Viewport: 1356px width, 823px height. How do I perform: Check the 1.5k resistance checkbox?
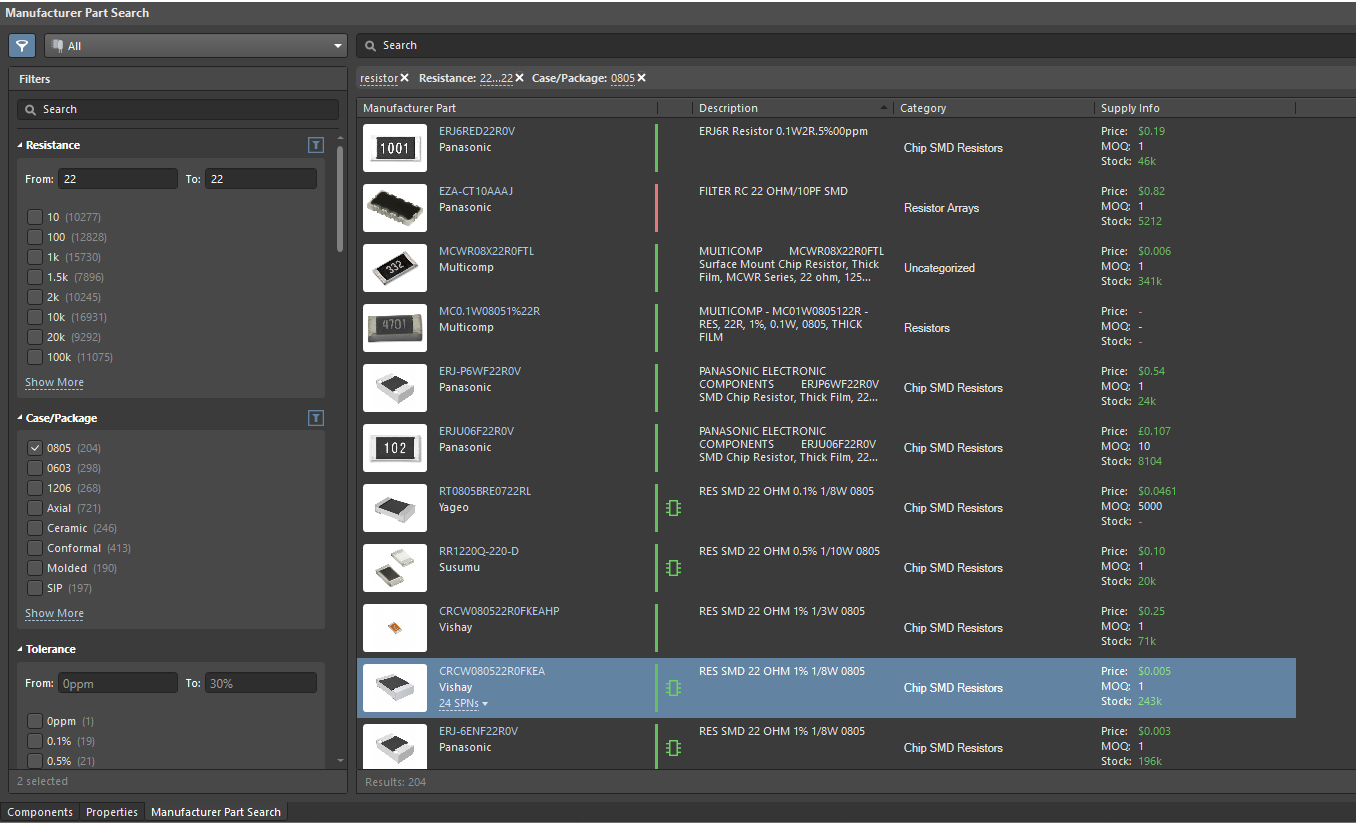tap(35, 277)
